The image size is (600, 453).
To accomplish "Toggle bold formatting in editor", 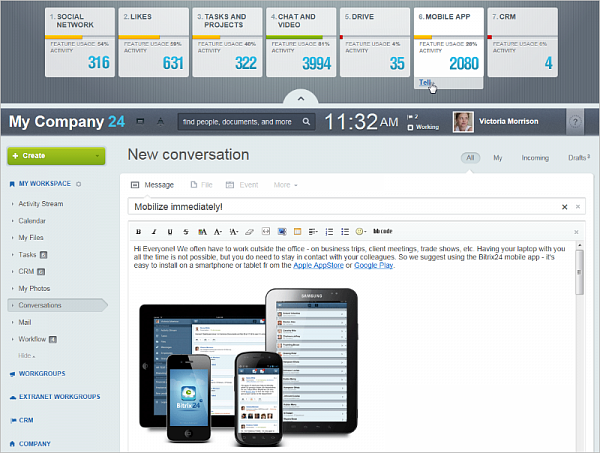I will pyautogui.click(x=139, y=231).
